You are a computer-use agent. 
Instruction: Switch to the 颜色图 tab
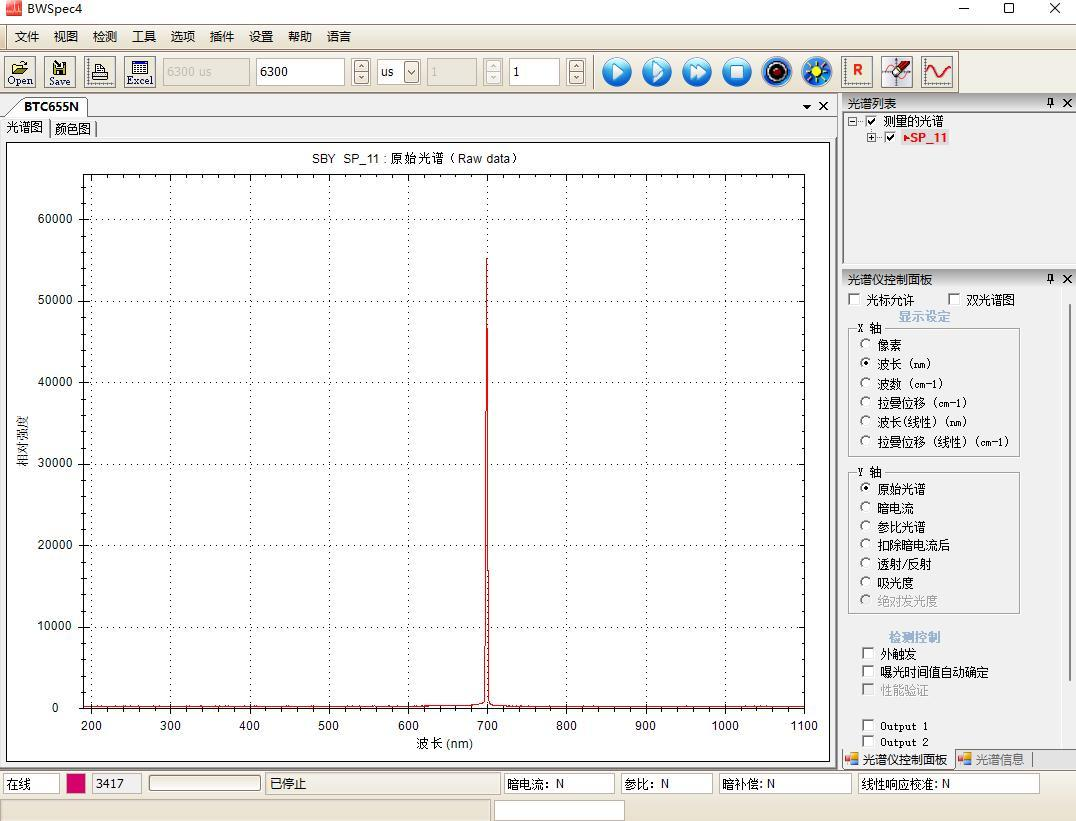(x=73, y=129)
